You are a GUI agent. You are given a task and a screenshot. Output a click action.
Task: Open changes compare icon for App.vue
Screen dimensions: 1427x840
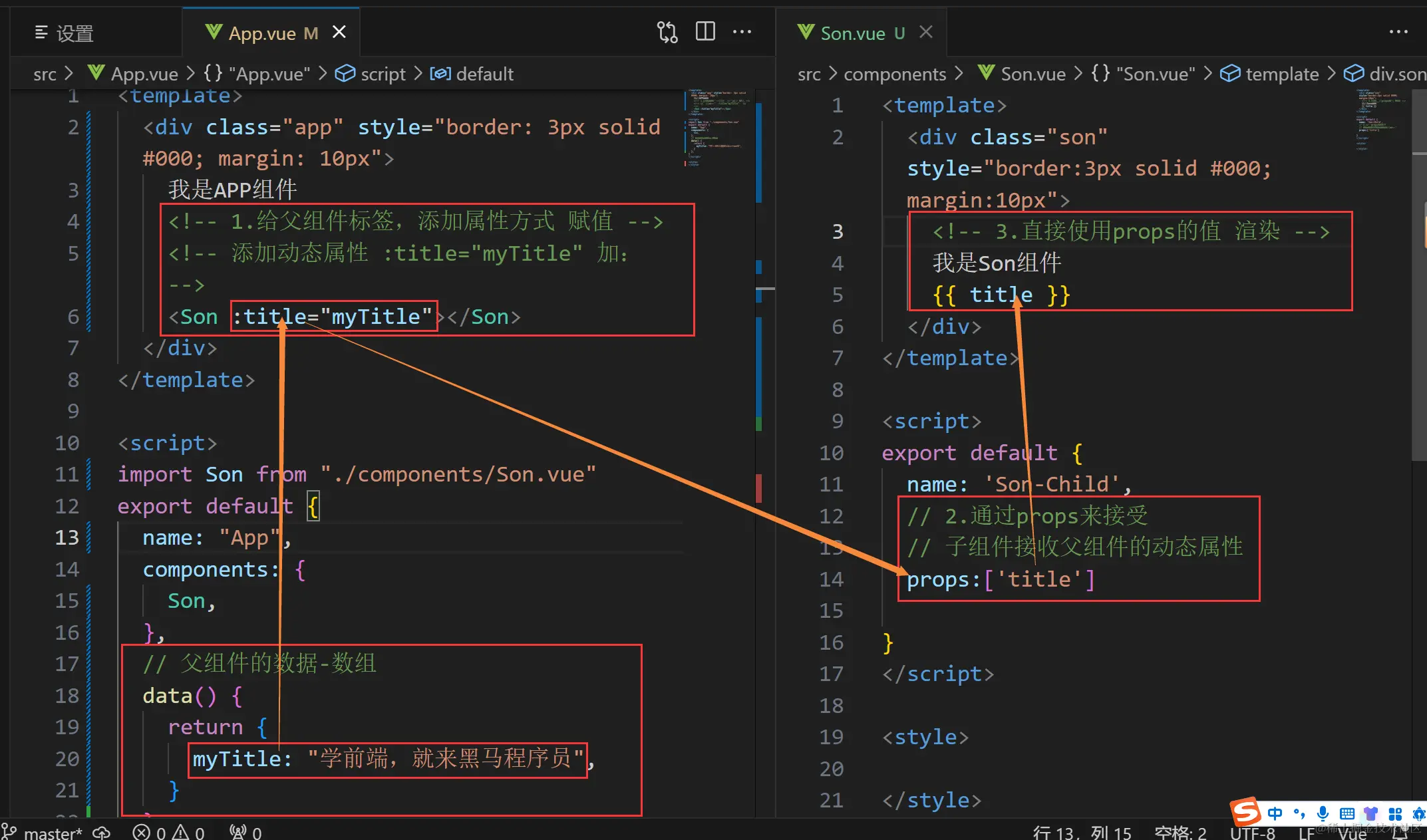[x=667, y=32]
